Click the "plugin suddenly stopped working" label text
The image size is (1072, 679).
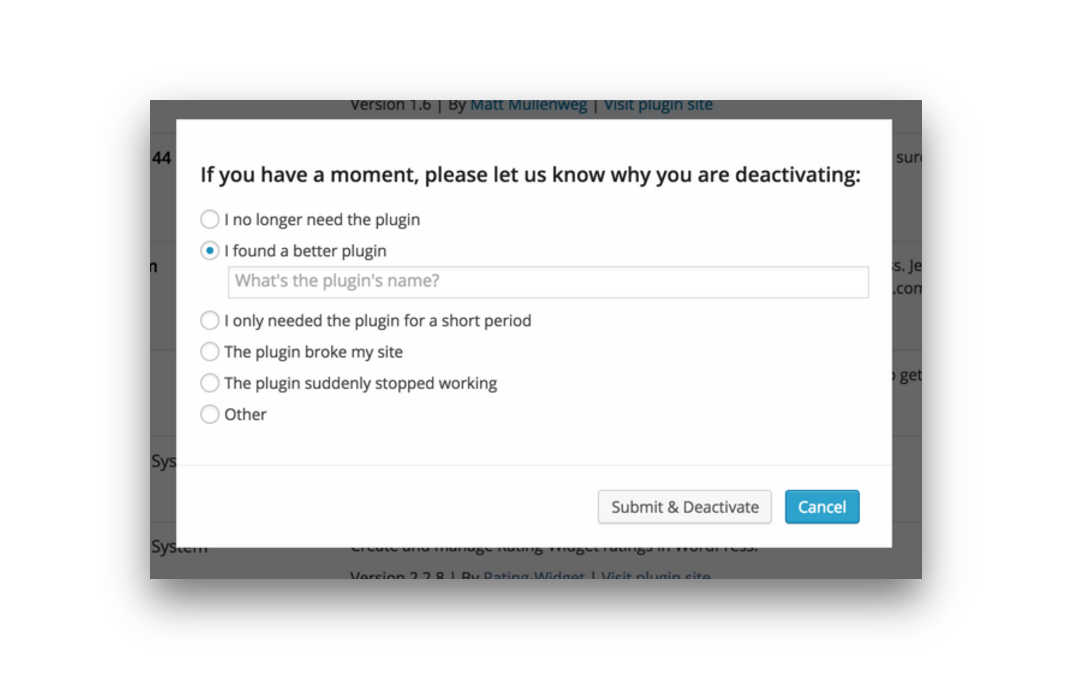(360, 383)
